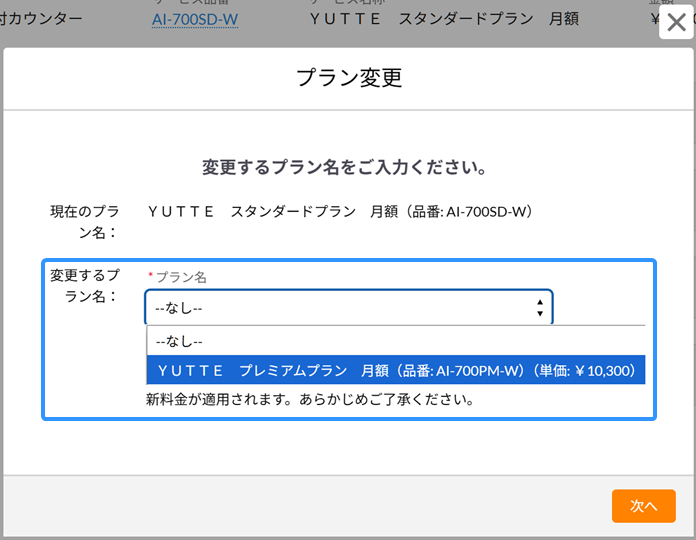Click the 金額 column header at top
Screen dimensions: 696x540
[x=662, y=3]
